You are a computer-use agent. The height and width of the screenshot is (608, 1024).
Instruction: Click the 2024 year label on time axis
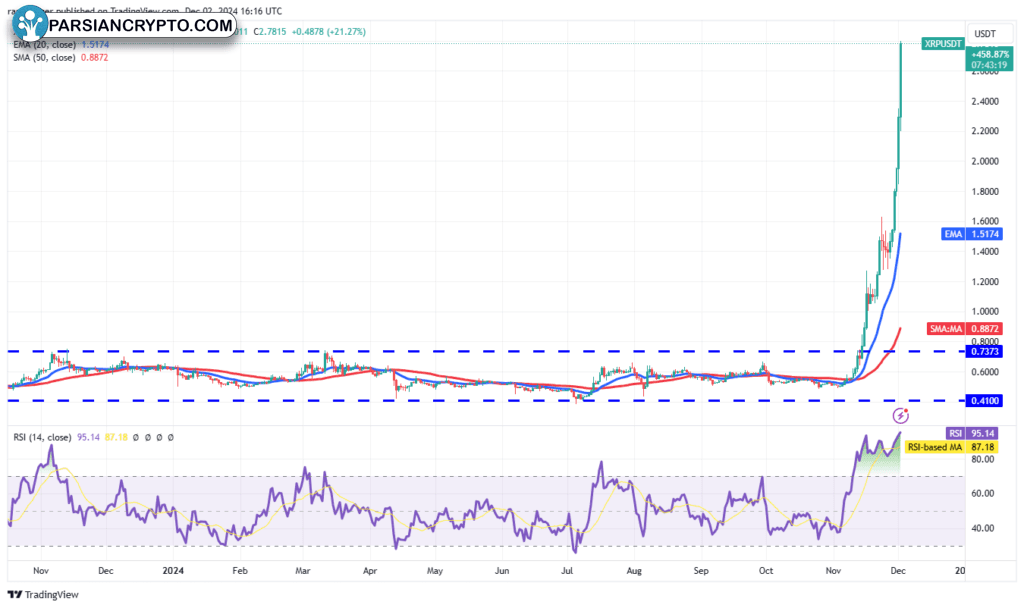pos(173,571)
